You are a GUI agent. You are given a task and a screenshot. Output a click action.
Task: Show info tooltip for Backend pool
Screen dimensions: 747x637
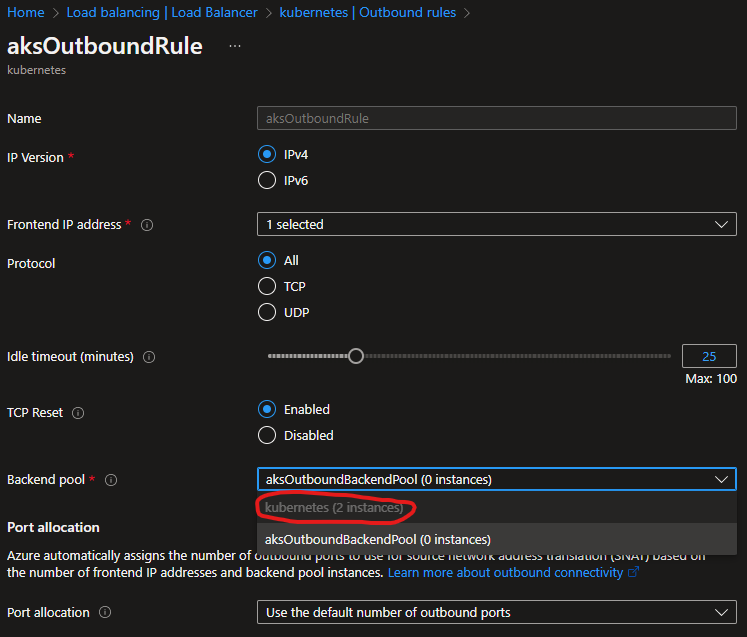pos(111,480)
